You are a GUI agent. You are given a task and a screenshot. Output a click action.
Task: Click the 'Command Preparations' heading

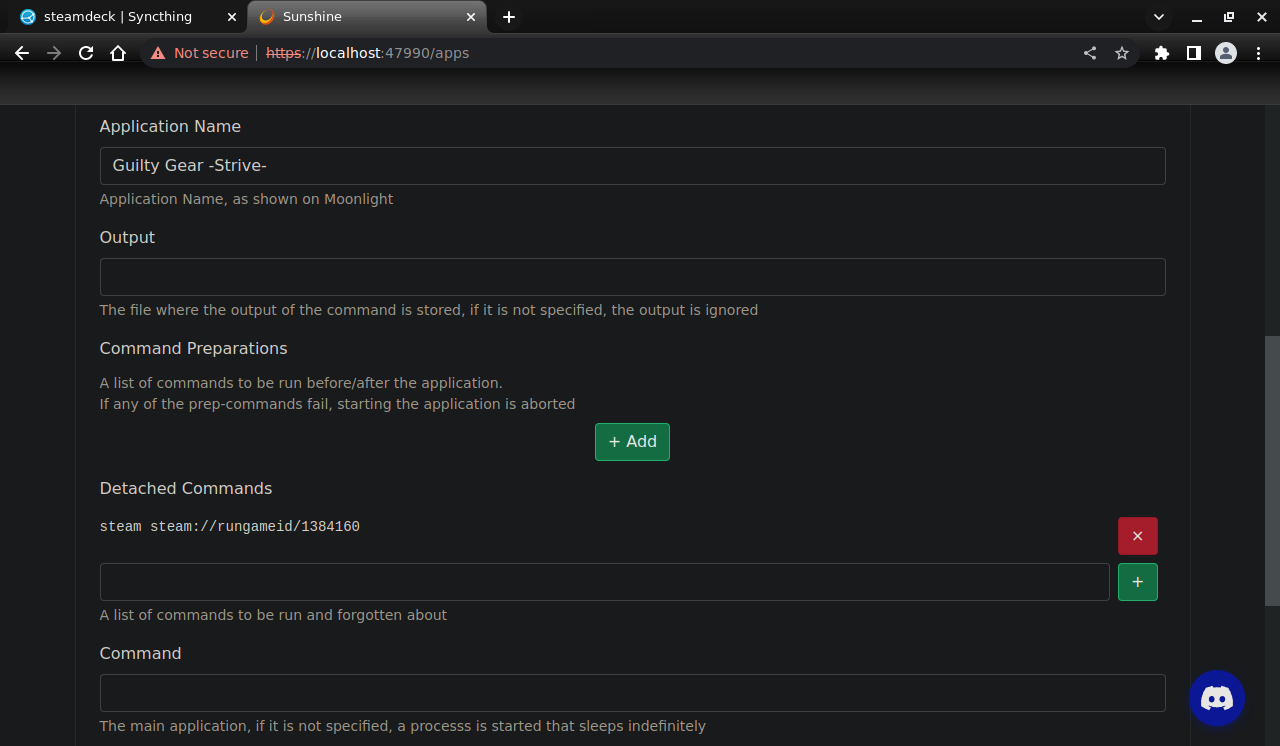click(193, 348)
